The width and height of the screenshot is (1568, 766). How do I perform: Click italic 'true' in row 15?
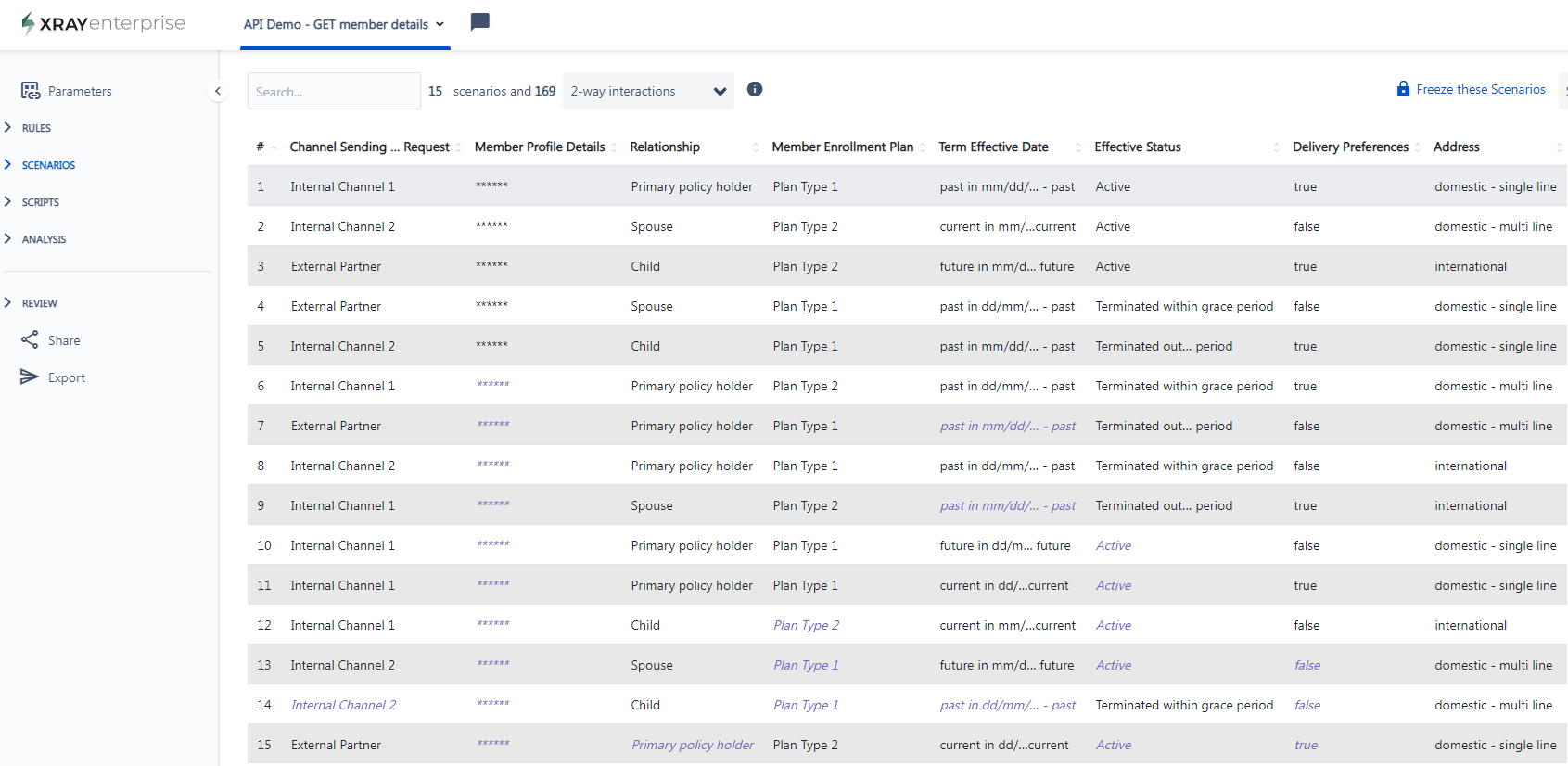[1306, 745]
